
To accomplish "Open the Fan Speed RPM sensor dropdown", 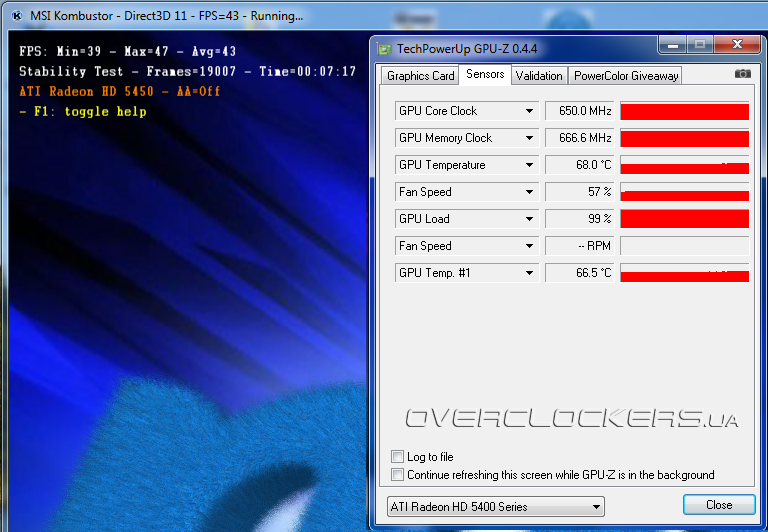I will (x=529, y=246).
